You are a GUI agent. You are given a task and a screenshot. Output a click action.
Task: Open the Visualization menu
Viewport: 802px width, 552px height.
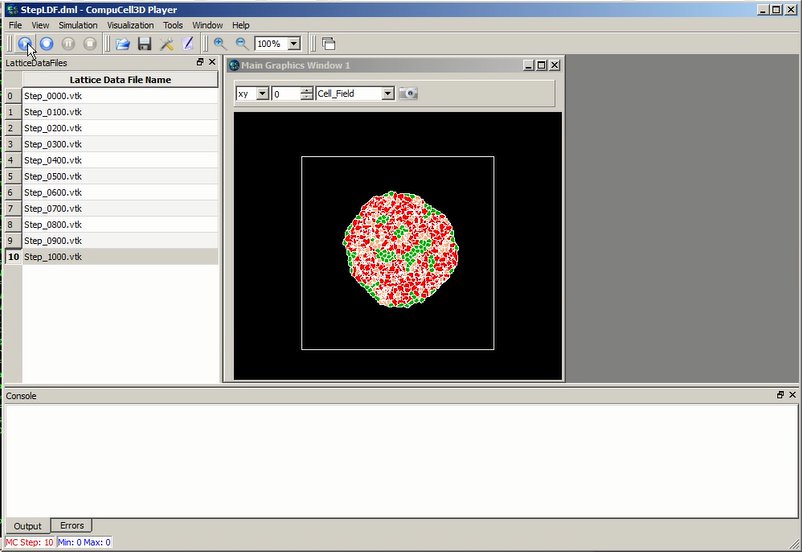coord(130,25)
